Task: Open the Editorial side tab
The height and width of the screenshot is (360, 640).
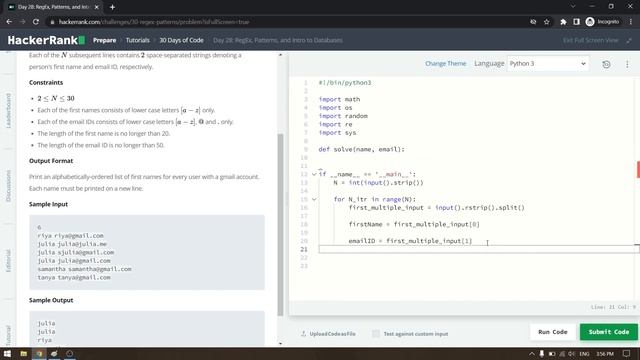Action: click(8, 261)
